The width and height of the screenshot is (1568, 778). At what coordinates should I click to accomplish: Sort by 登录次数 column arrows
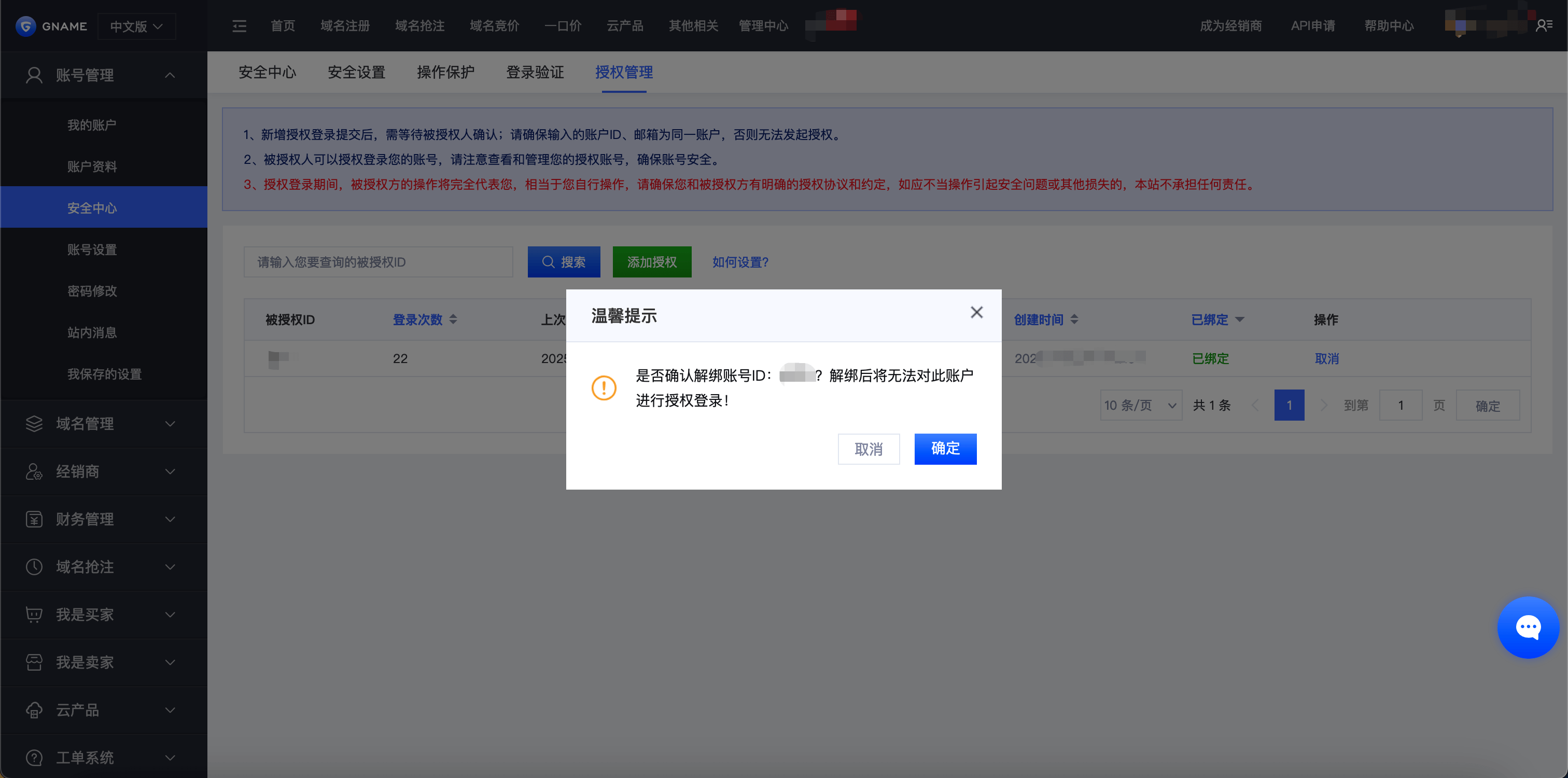(x=453, y=319)
